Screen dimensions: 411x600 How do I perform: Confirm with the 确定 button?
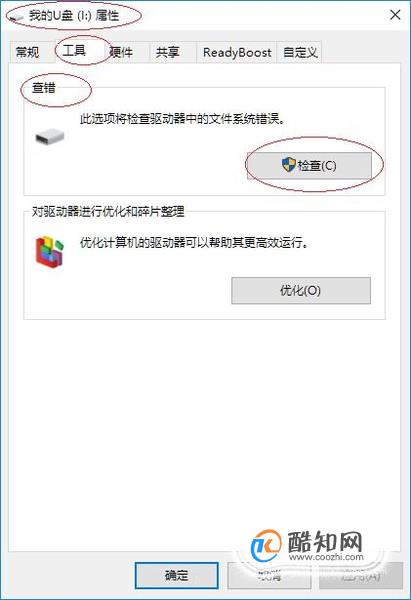point(176,575)
